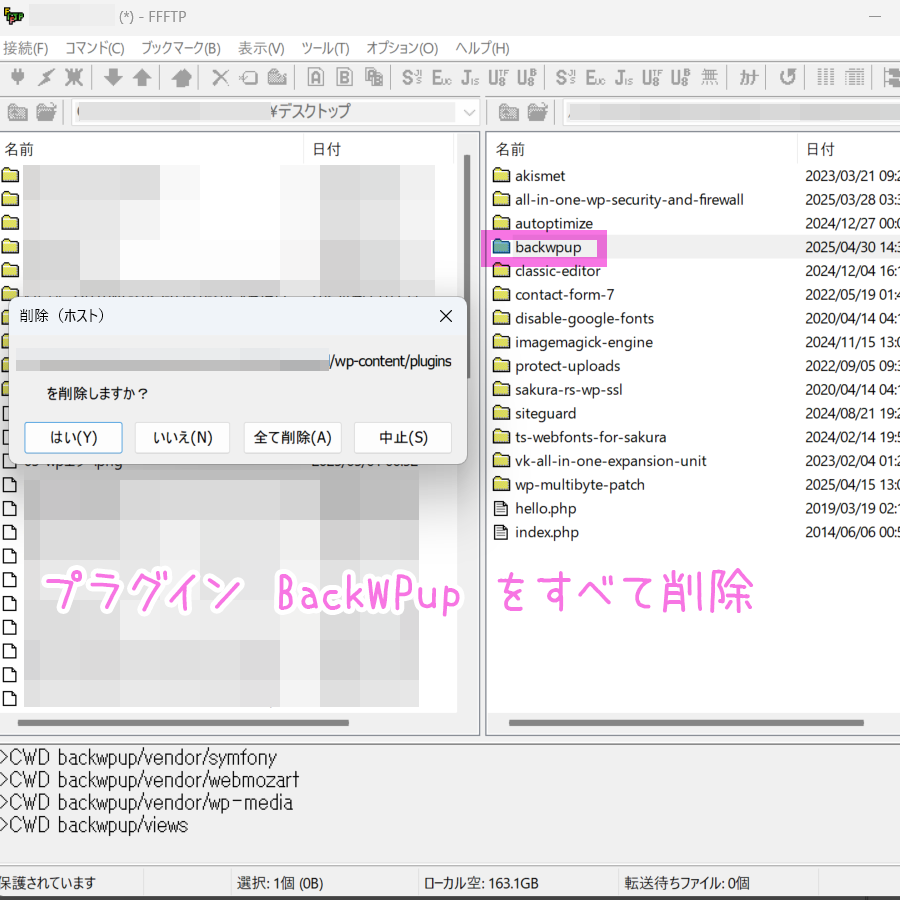The height and width of the screenshot is (900, 900).
Task: Click the host pane 日付 column header
Action: click(849, 150)
